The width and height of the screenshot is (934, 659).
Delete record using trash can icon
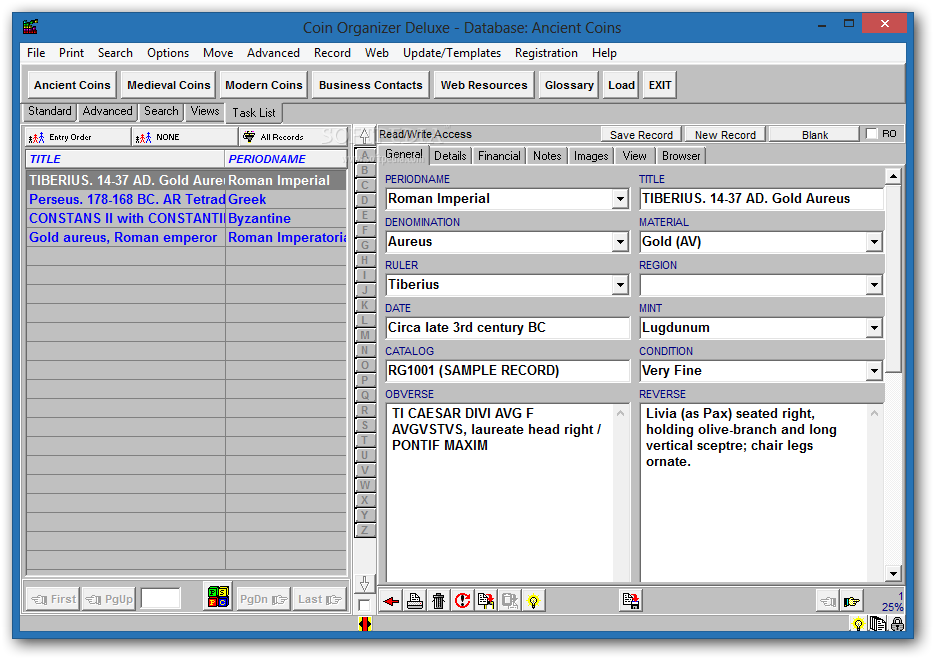pyautogui.click(x=438, y=601)
